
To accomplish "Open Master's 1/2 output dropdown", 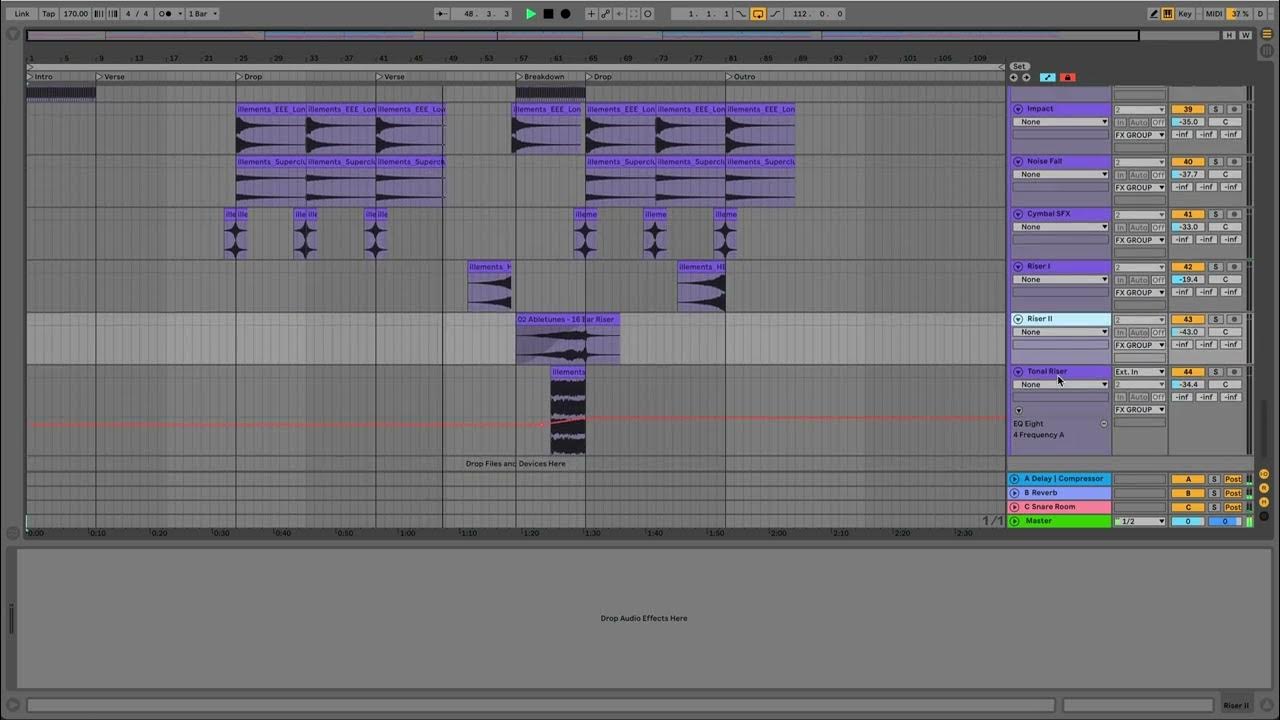I will pyautogui.click(x=1140, y=521).
